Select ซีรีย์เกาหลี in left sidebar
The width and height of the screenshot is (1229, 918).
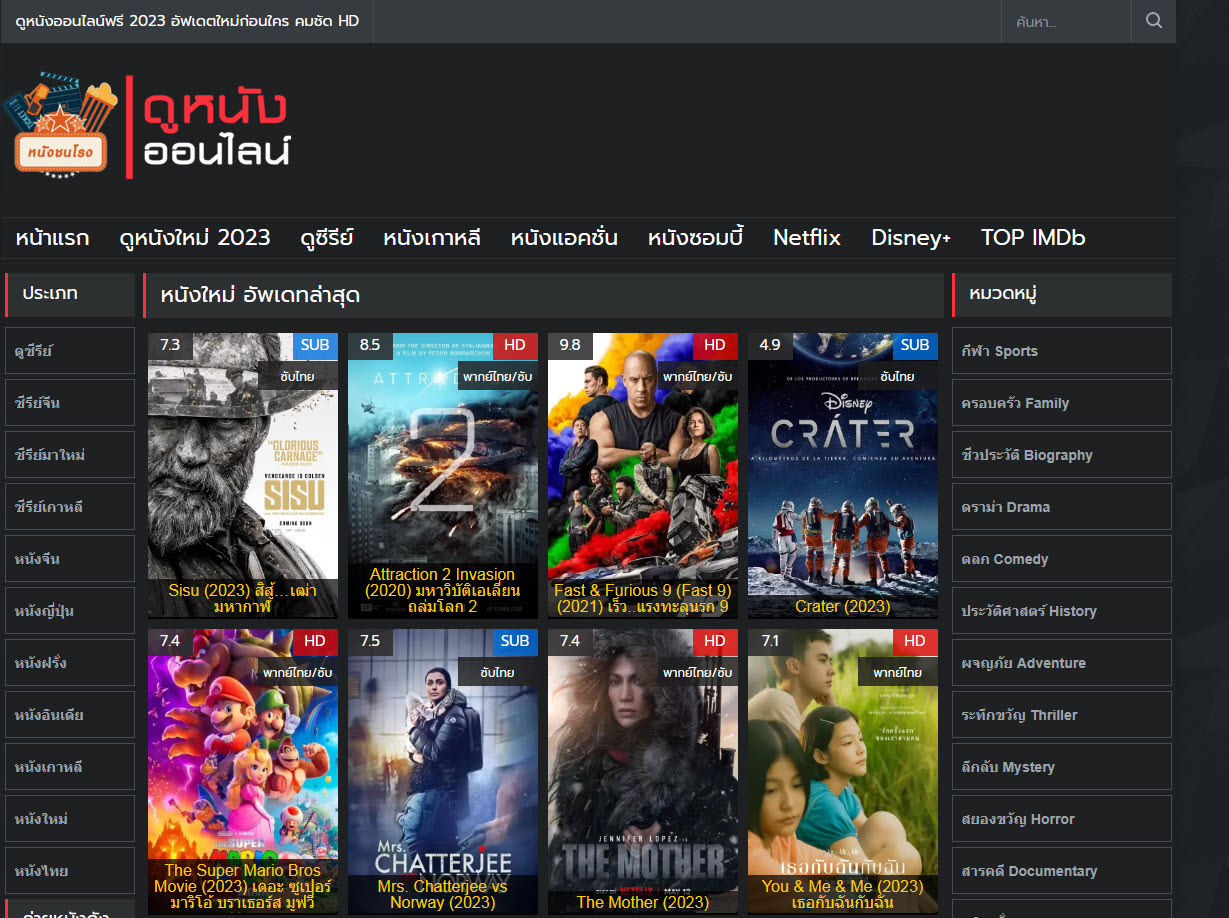click(x=70, y=507)
